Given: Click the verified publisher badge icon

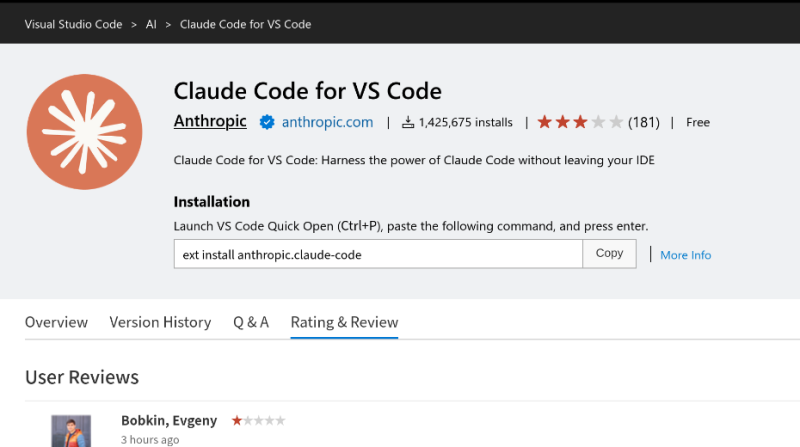Looking at the screenshot, I should tap(267, 122).
